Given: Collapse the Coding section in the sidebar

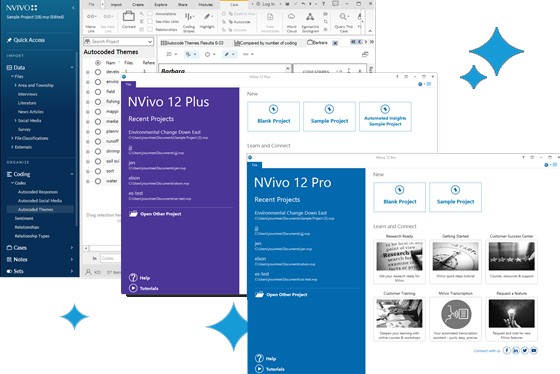Looking at the screenshot, I should click(x=72, y=174).
